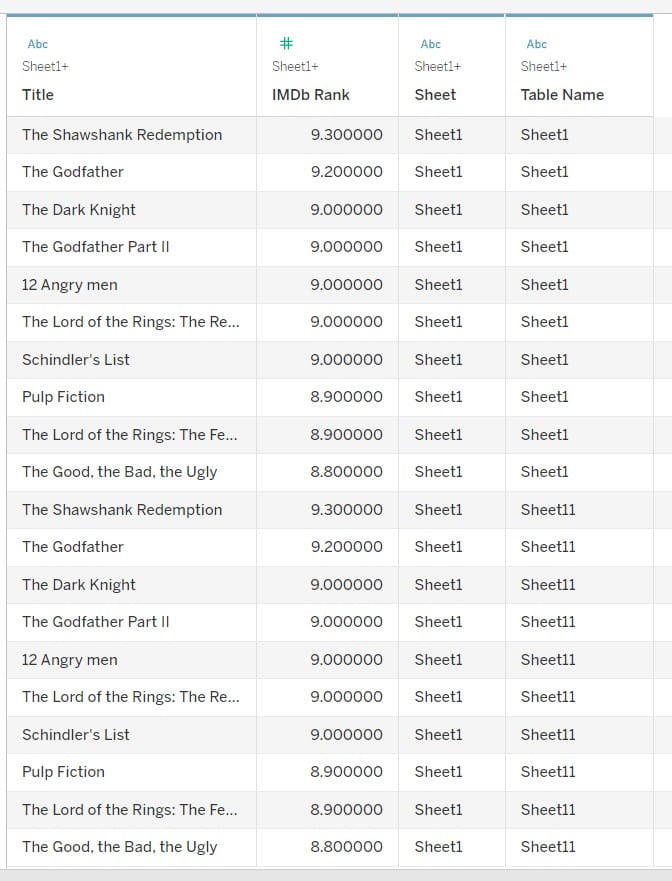Screen dimensions: 672x881
Task: Click the first Pulp Fiction title cell
Action: point(63,397)
